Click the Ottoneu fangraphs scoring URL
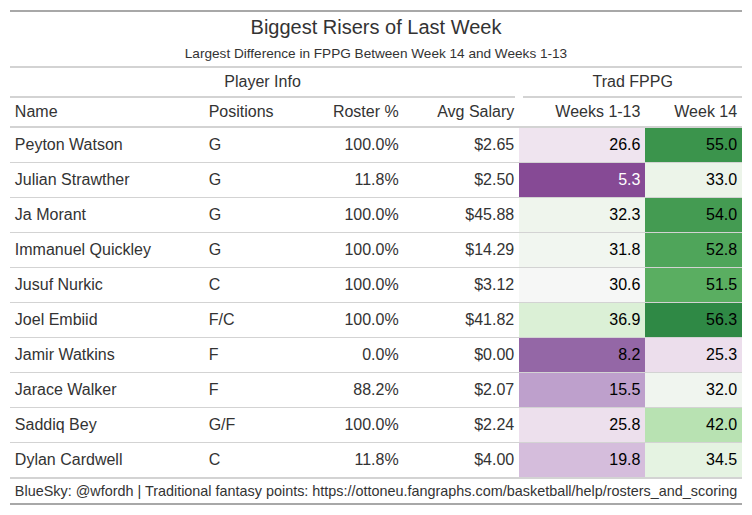 pos(525,491)
